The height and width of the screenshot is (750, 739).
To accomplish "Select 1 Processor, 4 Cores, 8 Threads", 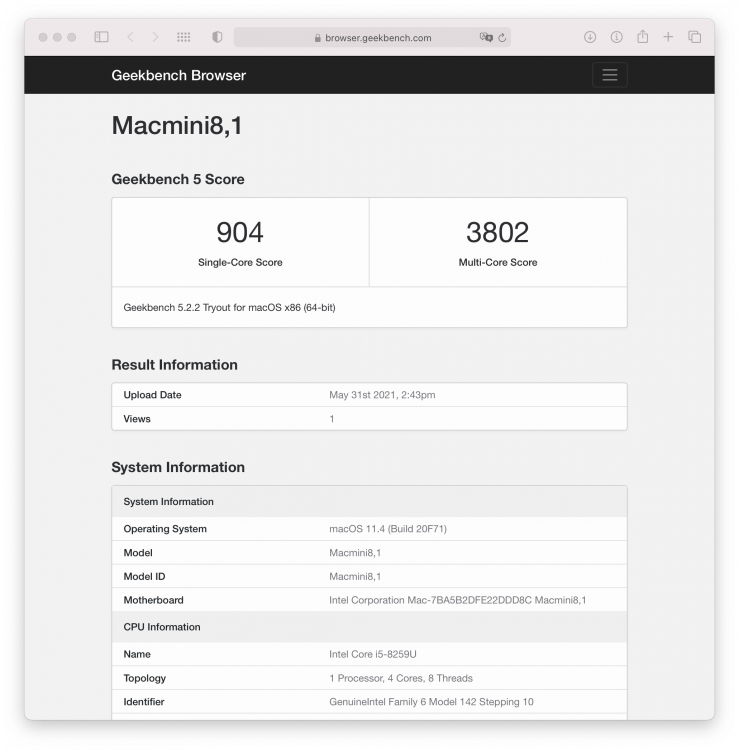I will click(x=401, y=678).
